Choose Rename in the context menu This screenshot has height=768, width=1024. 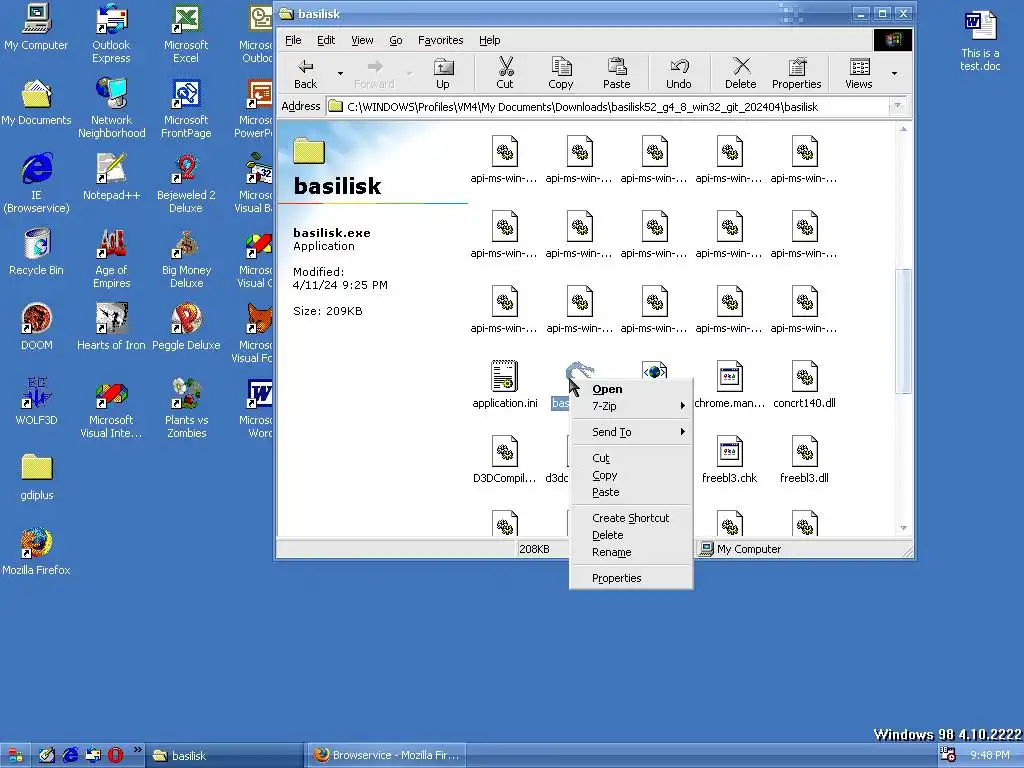631,552
